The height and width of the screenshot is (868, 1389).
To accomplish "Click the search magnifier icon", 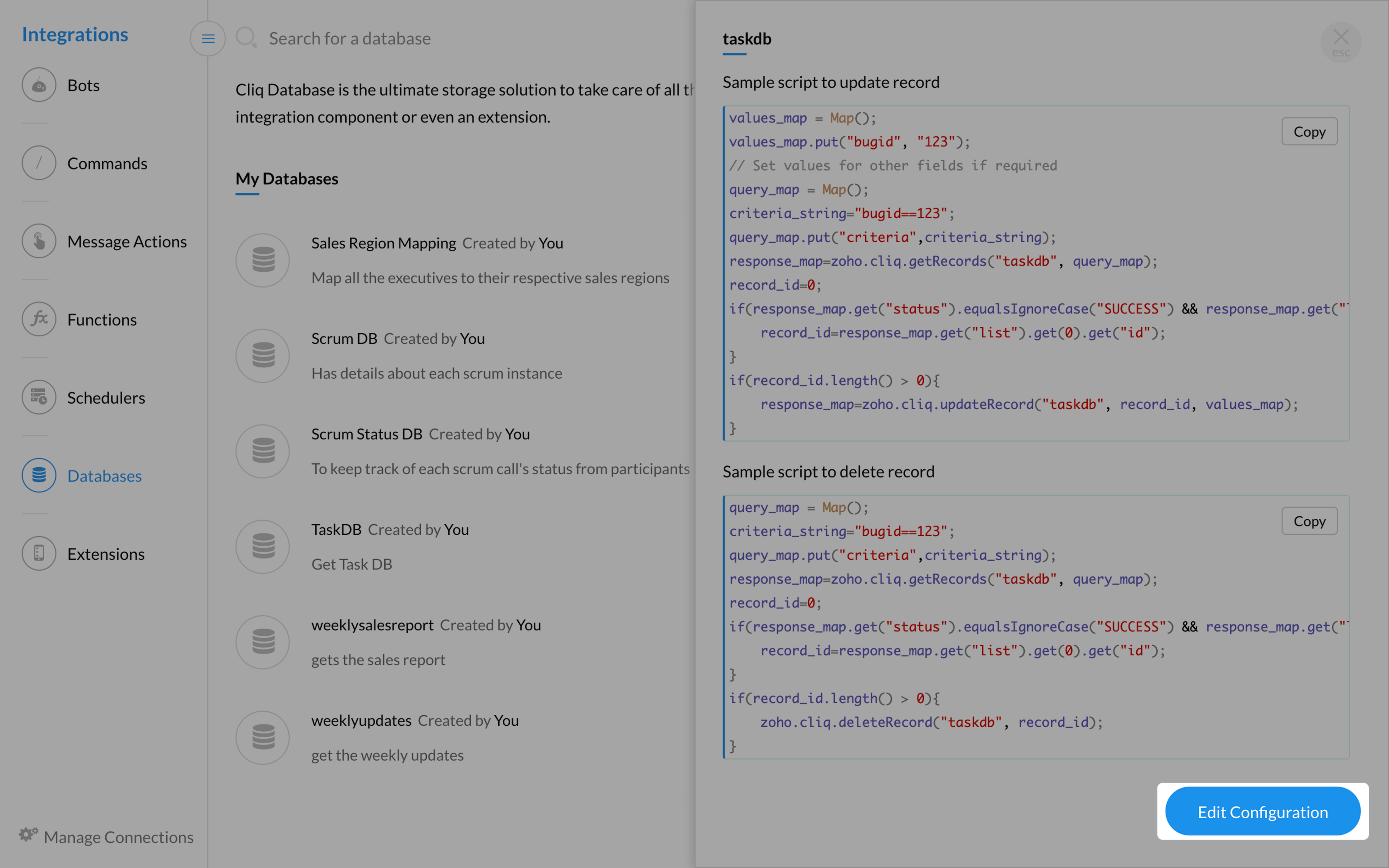I will (x=246, y=38).
